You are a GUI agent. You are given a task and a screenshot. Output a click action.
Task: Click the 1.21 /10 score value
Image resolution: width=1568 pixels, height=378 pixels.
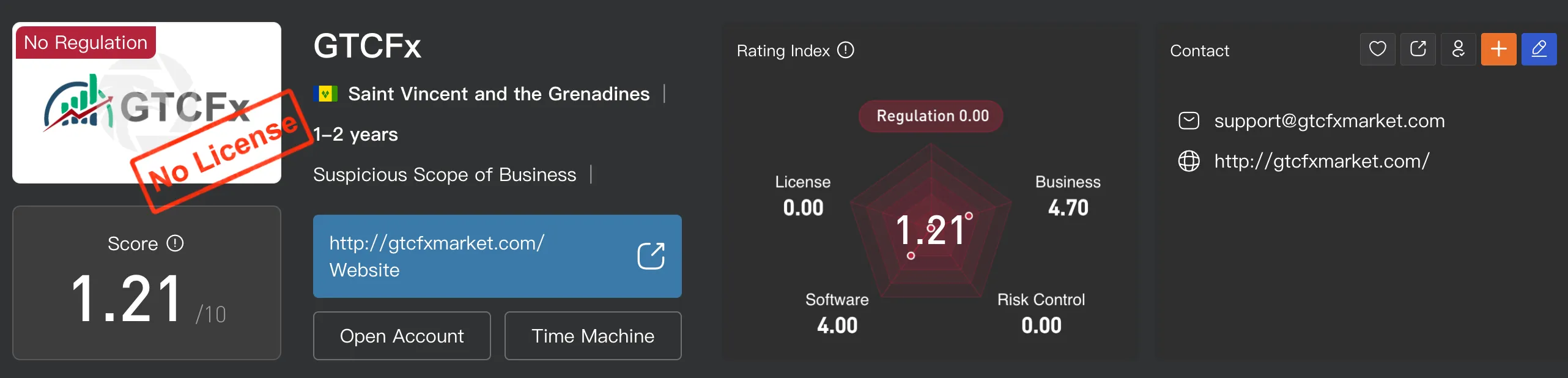(148, 299)
